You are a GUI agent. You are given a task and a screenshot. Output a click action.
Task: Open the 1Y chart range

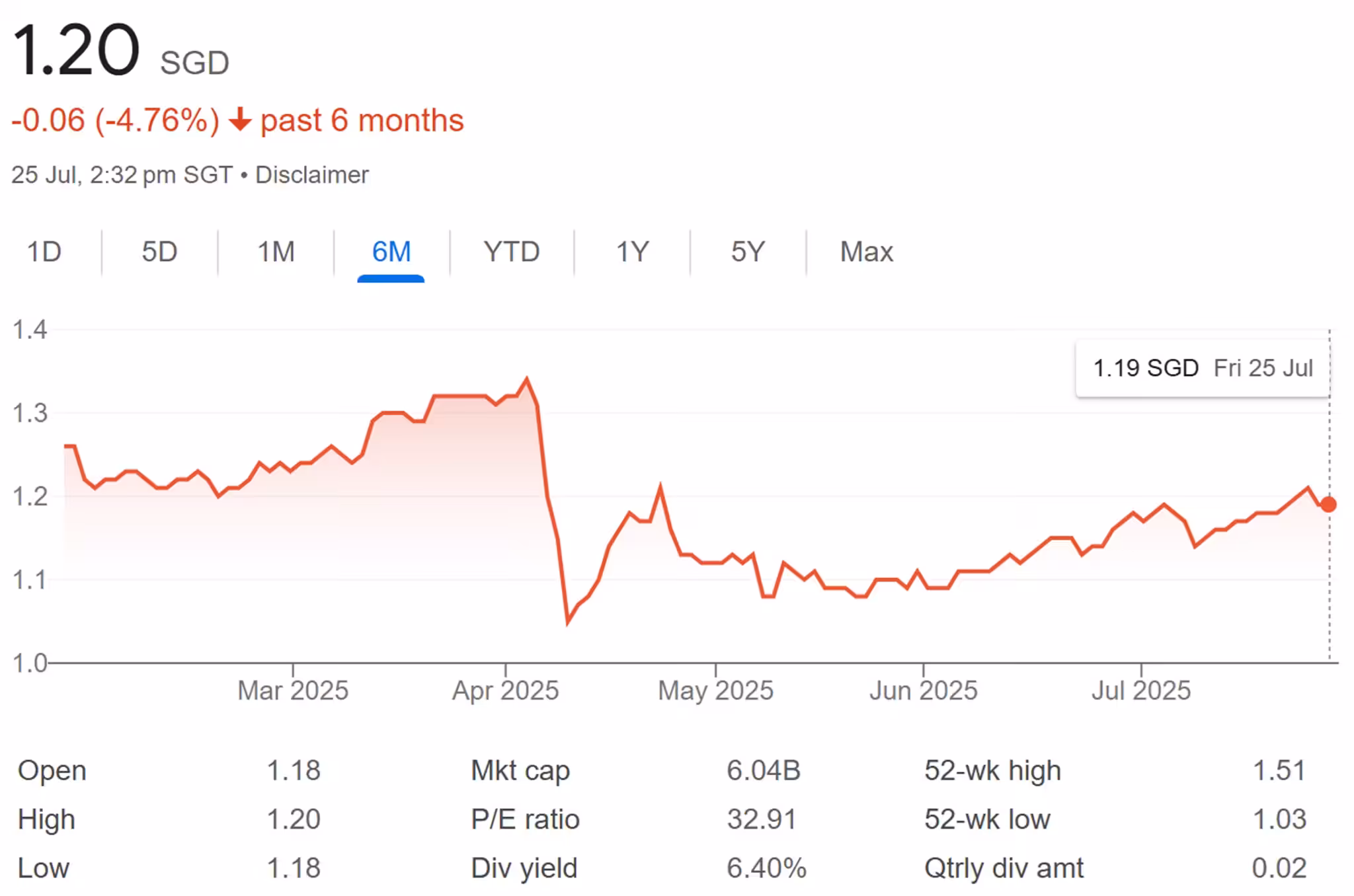(632, 252)
